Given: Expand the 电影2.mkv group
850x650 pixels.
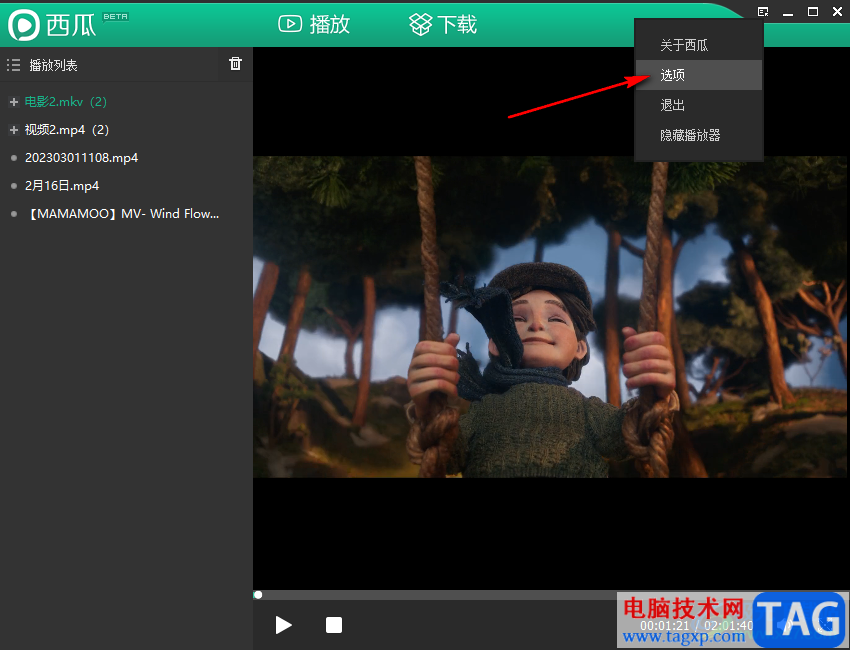Looking at the screenshot, I should click(x=14, y=102).
